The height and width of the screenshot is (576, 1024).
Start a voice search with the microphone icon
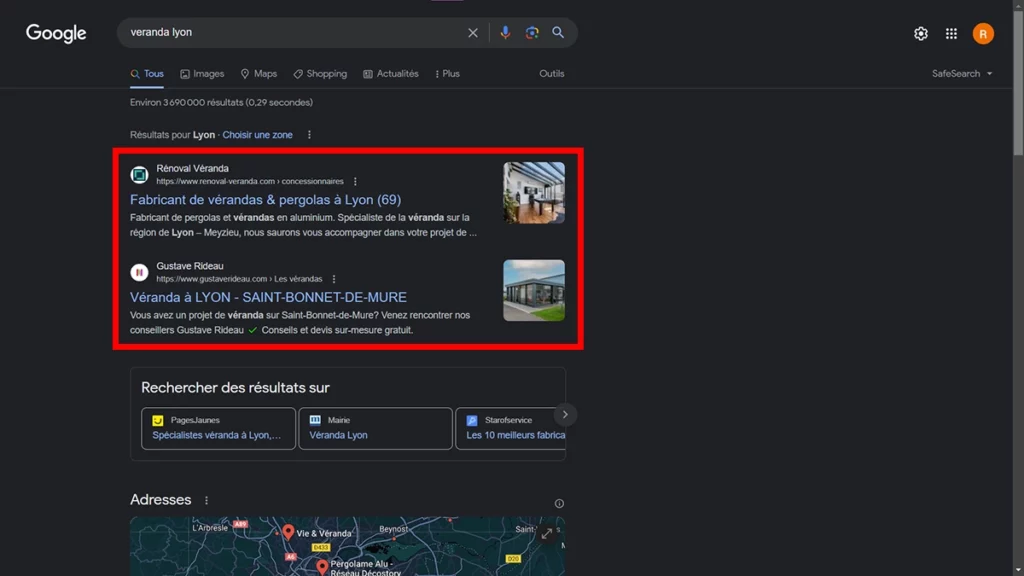point(505,32)
